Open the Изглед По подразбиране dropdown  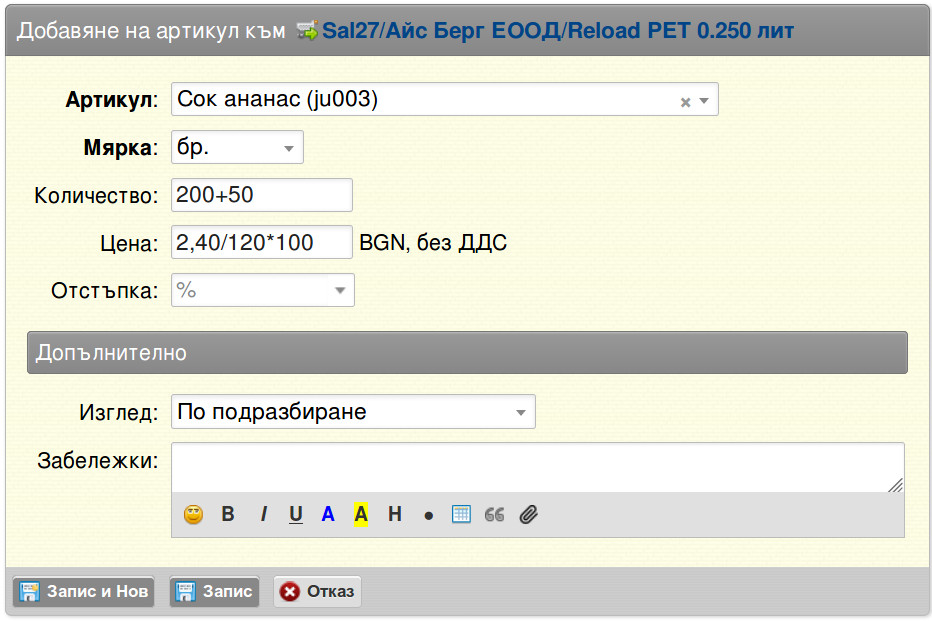click(x=353, y=412)
